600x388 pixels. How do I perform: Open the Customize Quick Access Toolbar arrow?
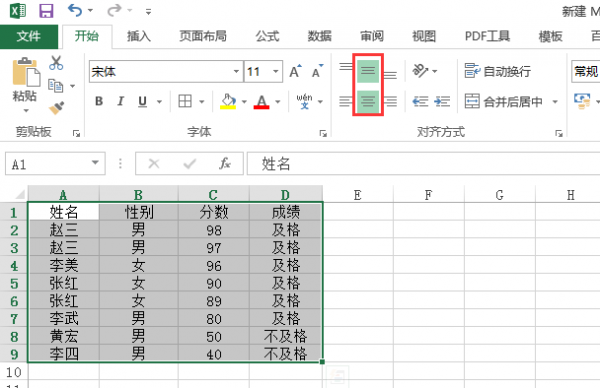tap(148, 12)
